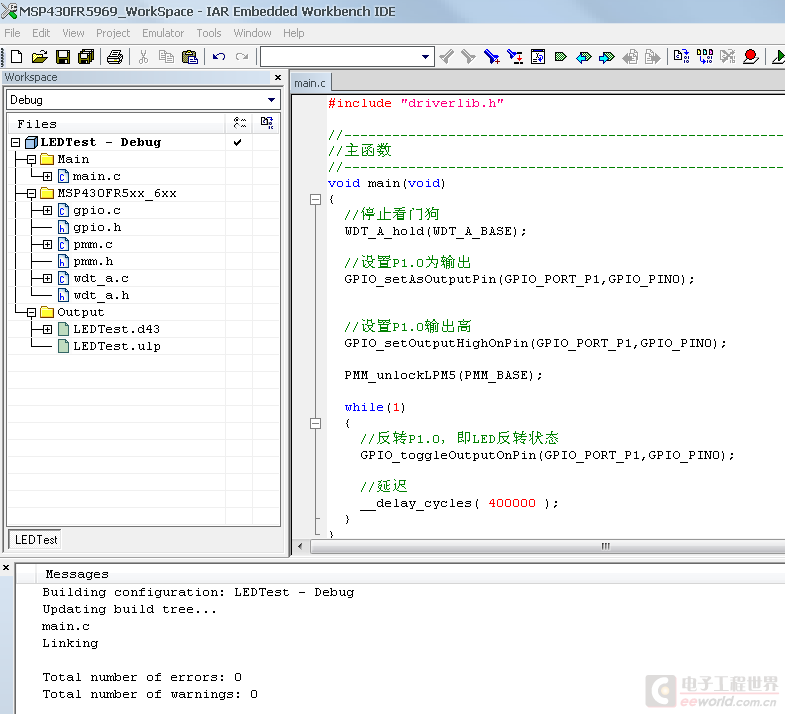Screen dimensions: 785x714
Task: Select the LEDTest workspace tab at bottom
Action: 36,540
